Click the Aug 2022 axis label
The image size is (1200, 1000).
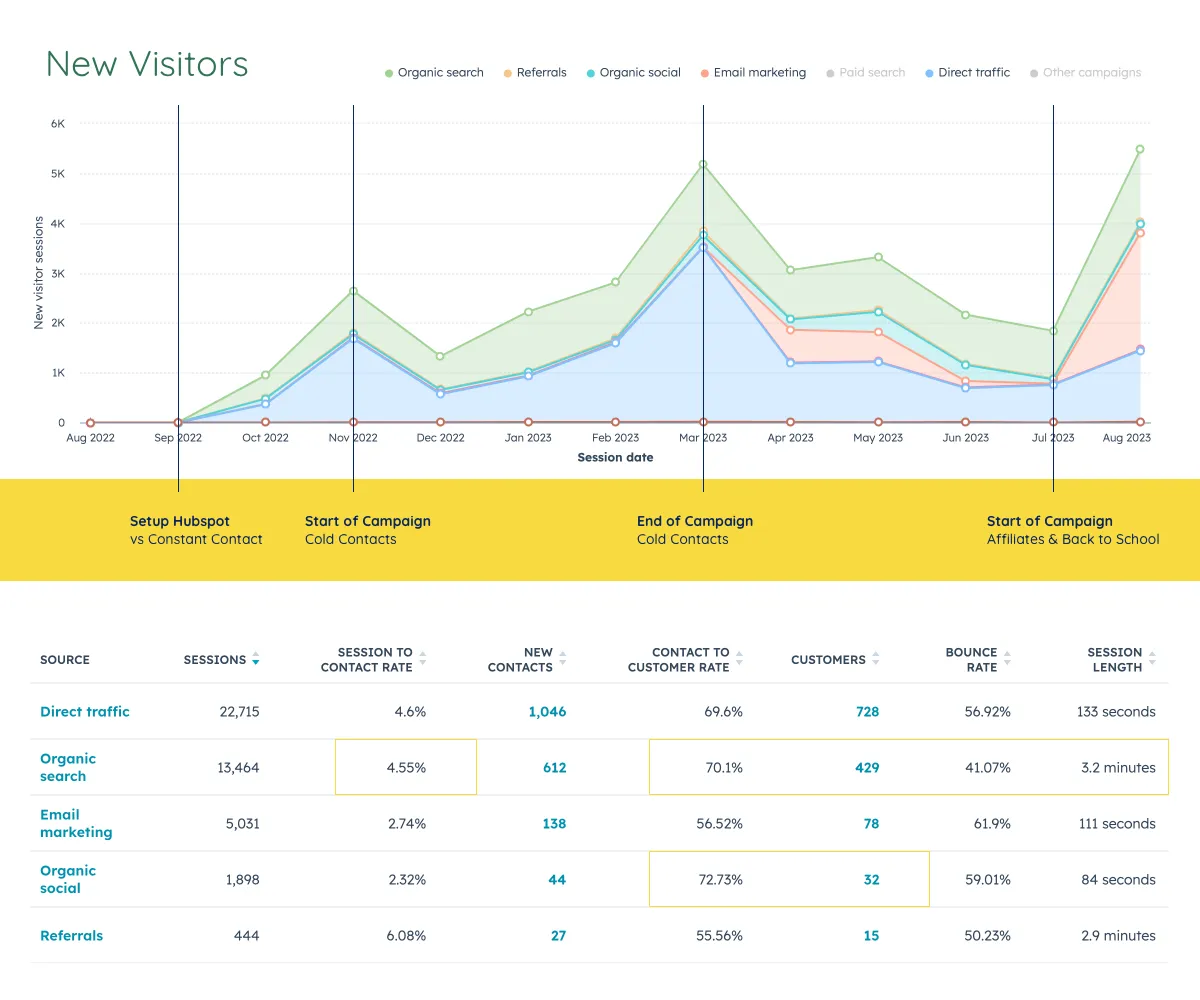tap(91, 438)
